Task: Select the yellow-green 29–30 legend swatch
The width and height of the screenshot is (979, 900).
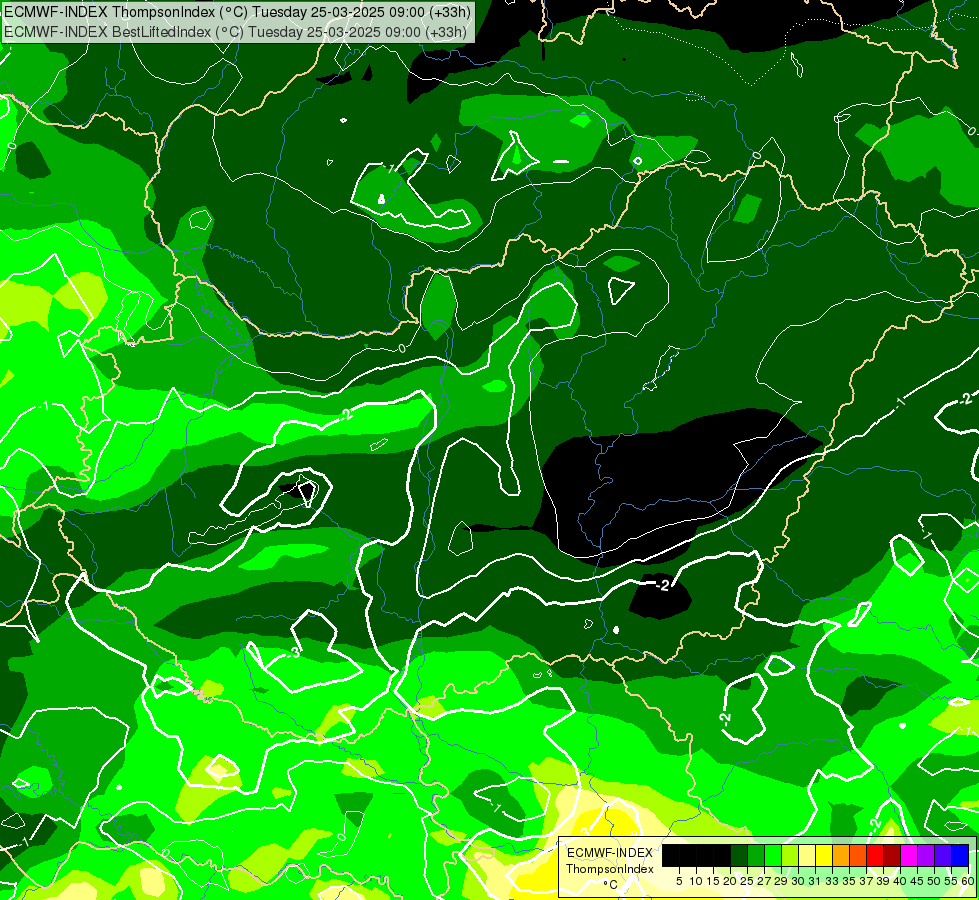Action: point(790,856)
